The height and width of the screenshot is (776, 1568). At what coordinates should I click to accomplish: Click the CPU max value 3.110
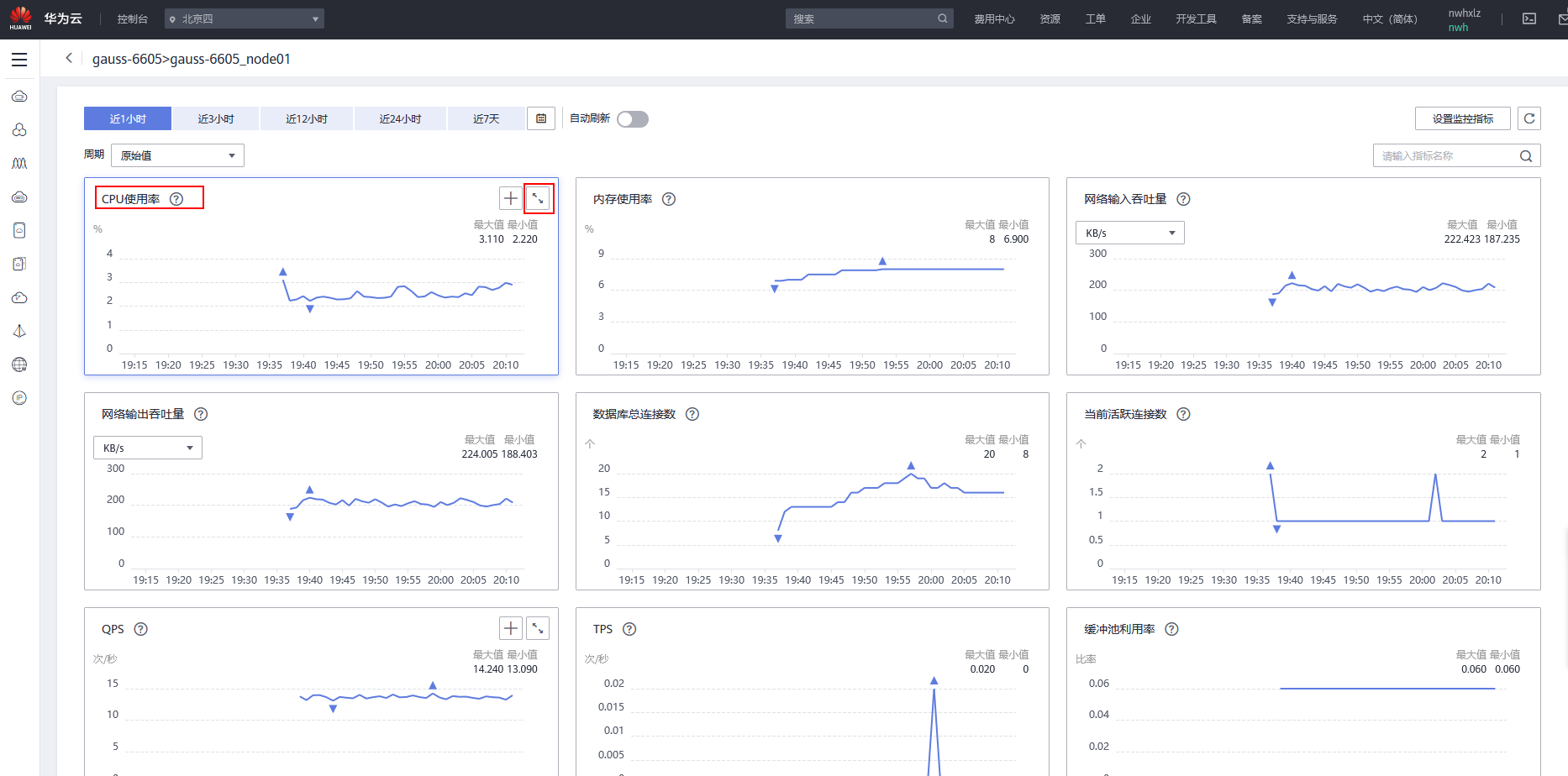492,239
